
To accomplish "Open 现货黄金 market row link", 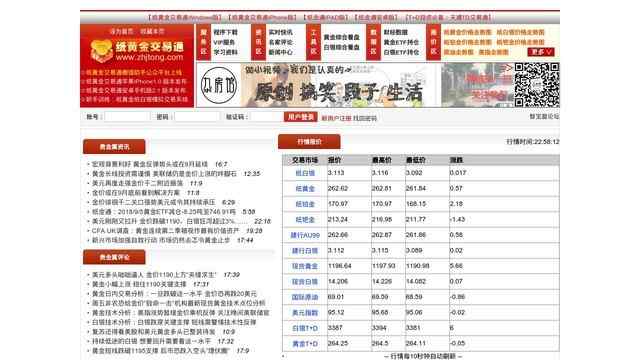I will pyautogui.click(x=305, y=266).
